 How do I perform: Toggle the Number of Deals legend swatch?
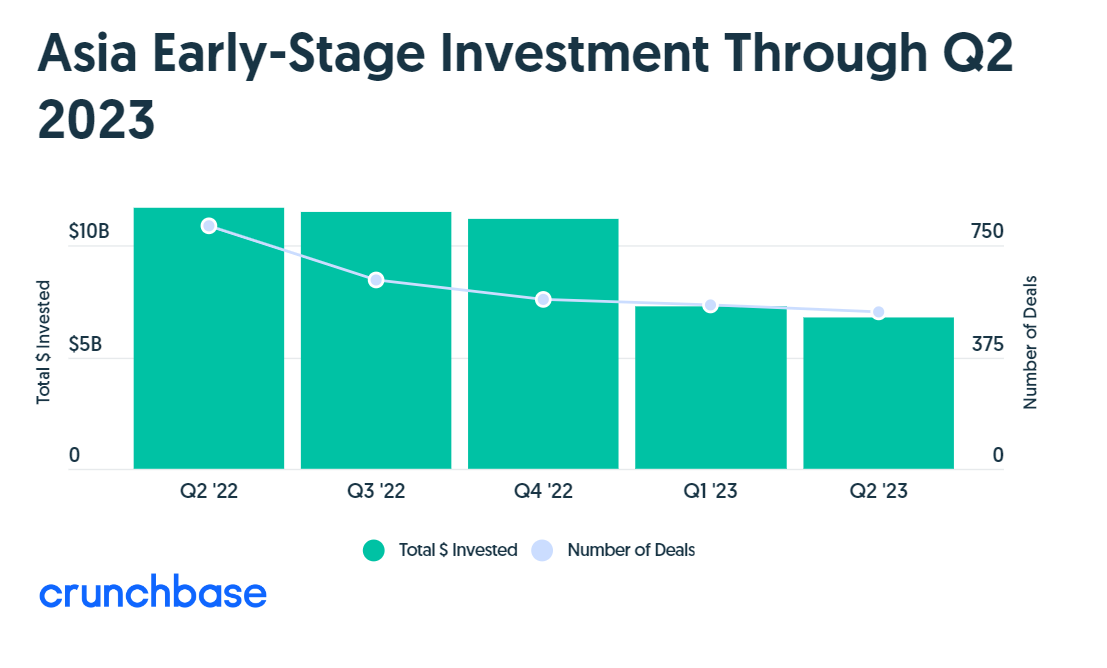[541, 550]
